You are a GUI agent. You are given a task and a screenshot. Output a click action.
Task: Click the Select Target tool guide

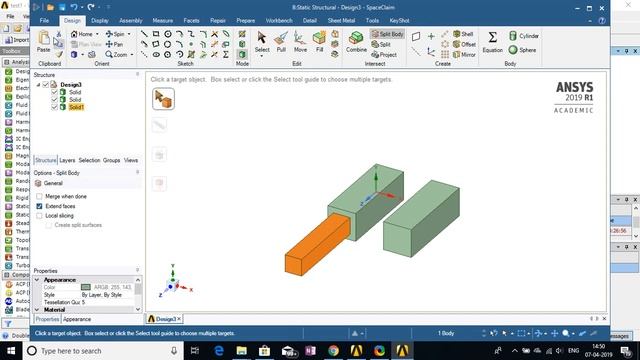163,99
